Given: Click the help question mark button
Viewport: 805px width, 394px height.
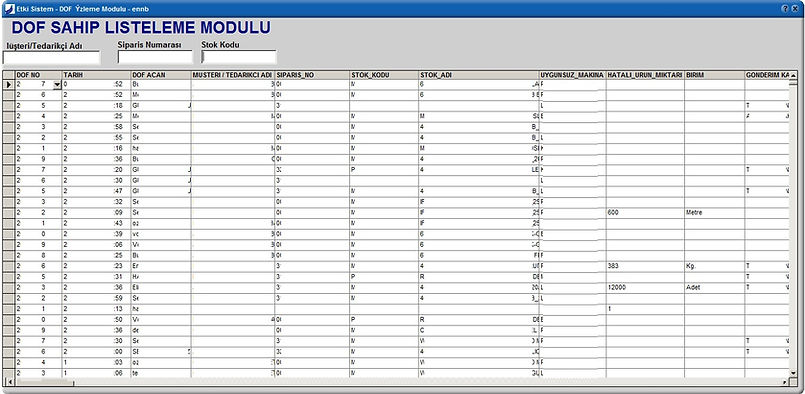Looking at the screenshot, I should (785, 9).
